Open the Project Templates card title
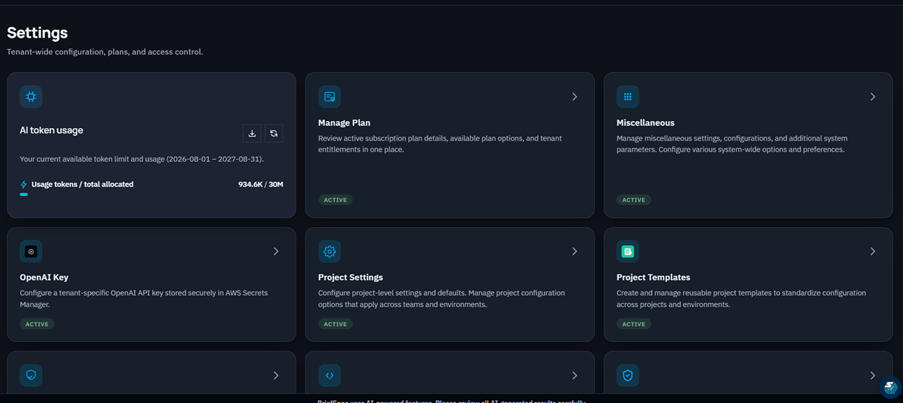This screenshot has width=903, height=403. [x=653, y=277]
